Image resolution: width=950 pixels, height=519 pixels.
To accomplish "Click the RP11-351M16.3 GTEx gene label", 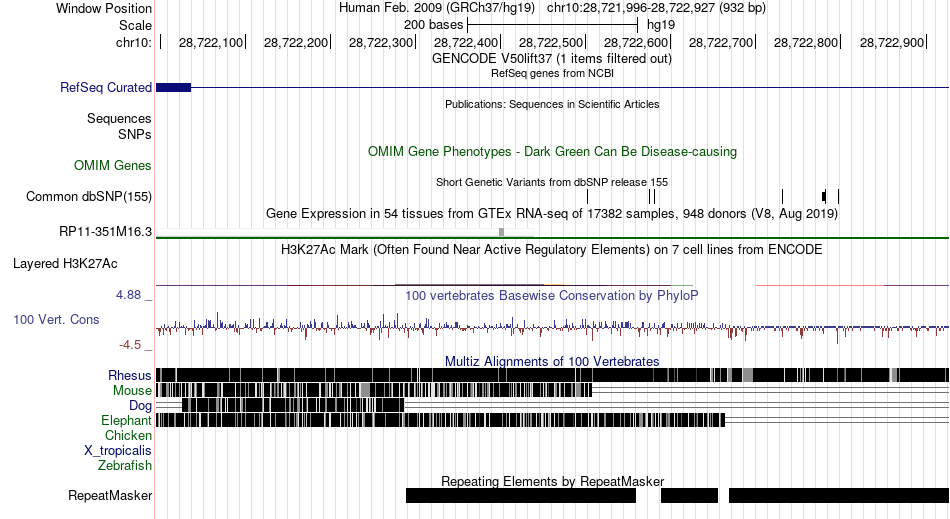I will [105, 231].
